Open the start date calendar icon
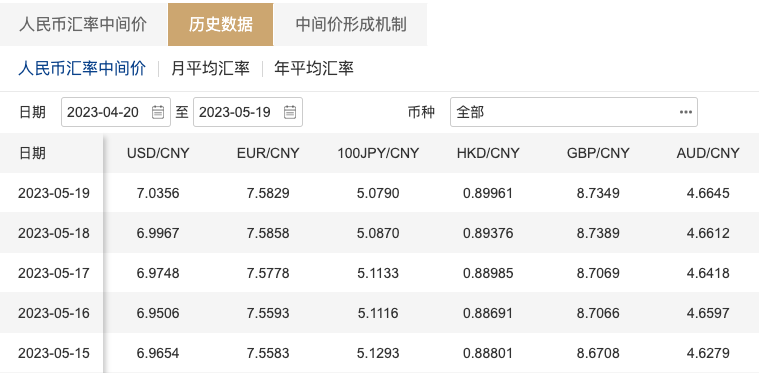 [x=158, y=112]
